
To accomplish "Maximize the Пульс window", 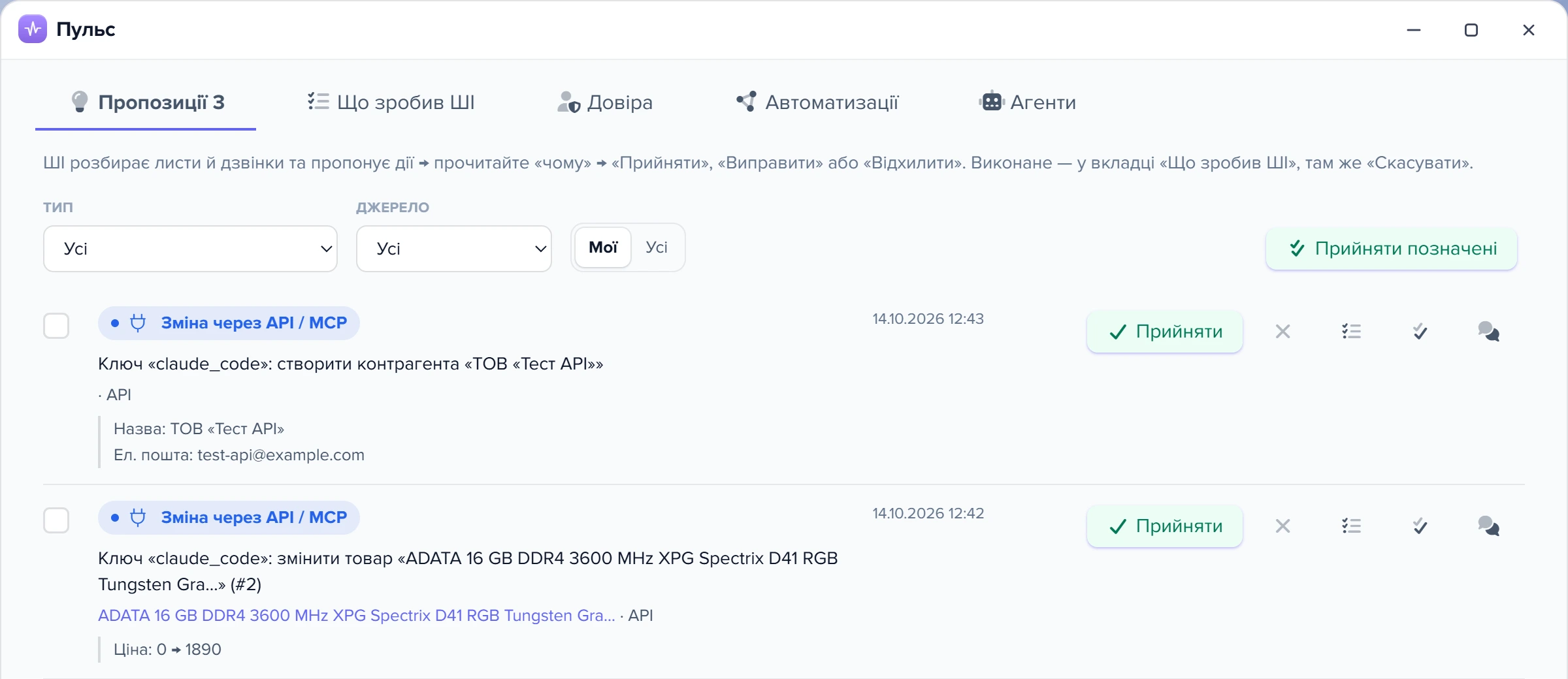I will coord(1471,30).
